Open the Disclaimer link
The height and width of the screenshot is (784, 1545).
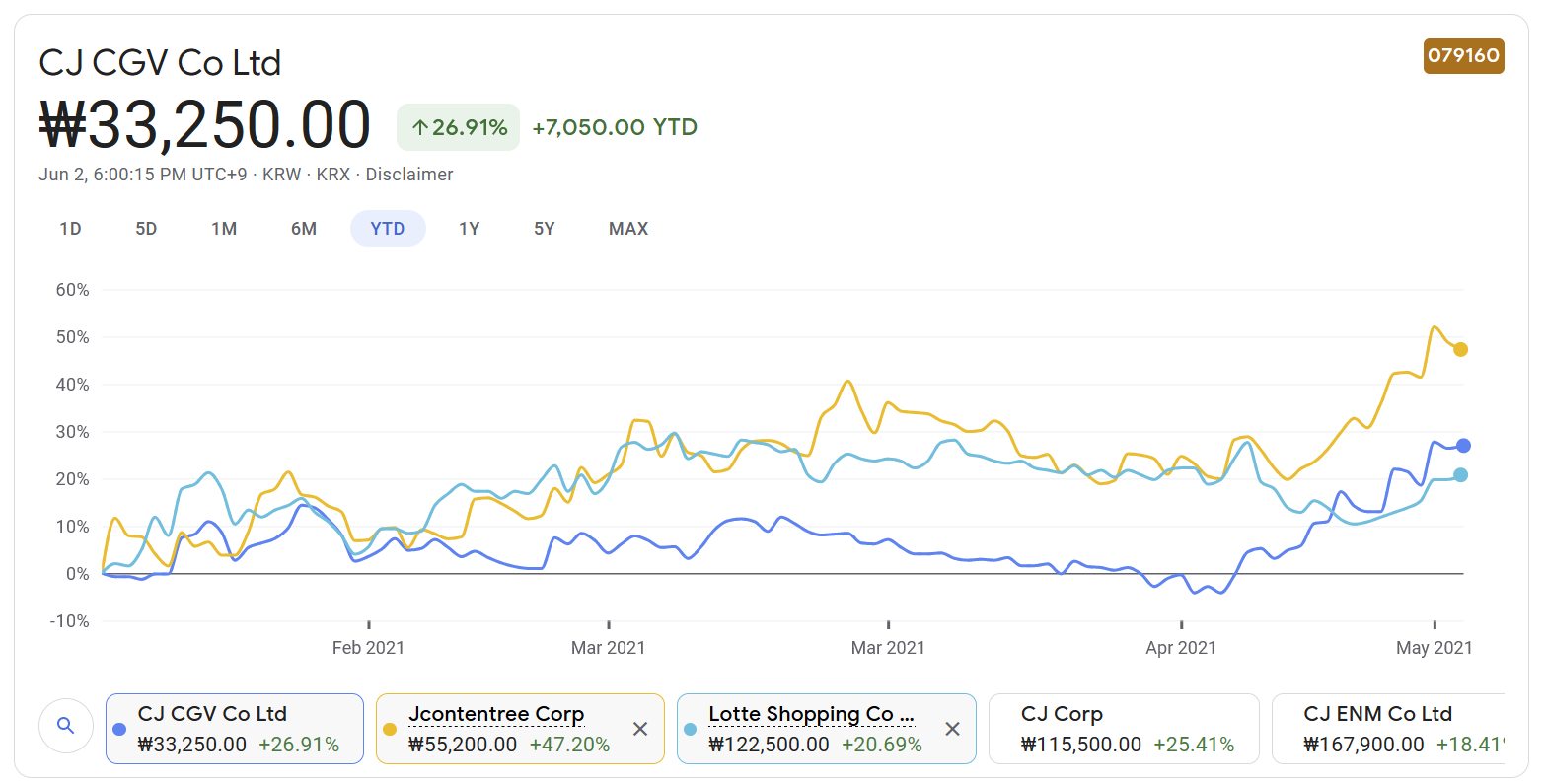click(x=408, y=175)
